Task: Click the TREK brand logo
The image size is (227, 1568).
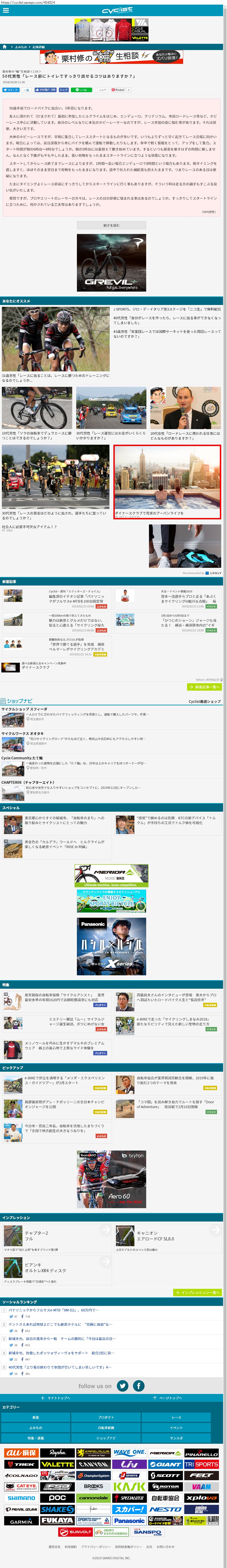Action: pyautogui.click(x=21, y=1464)
